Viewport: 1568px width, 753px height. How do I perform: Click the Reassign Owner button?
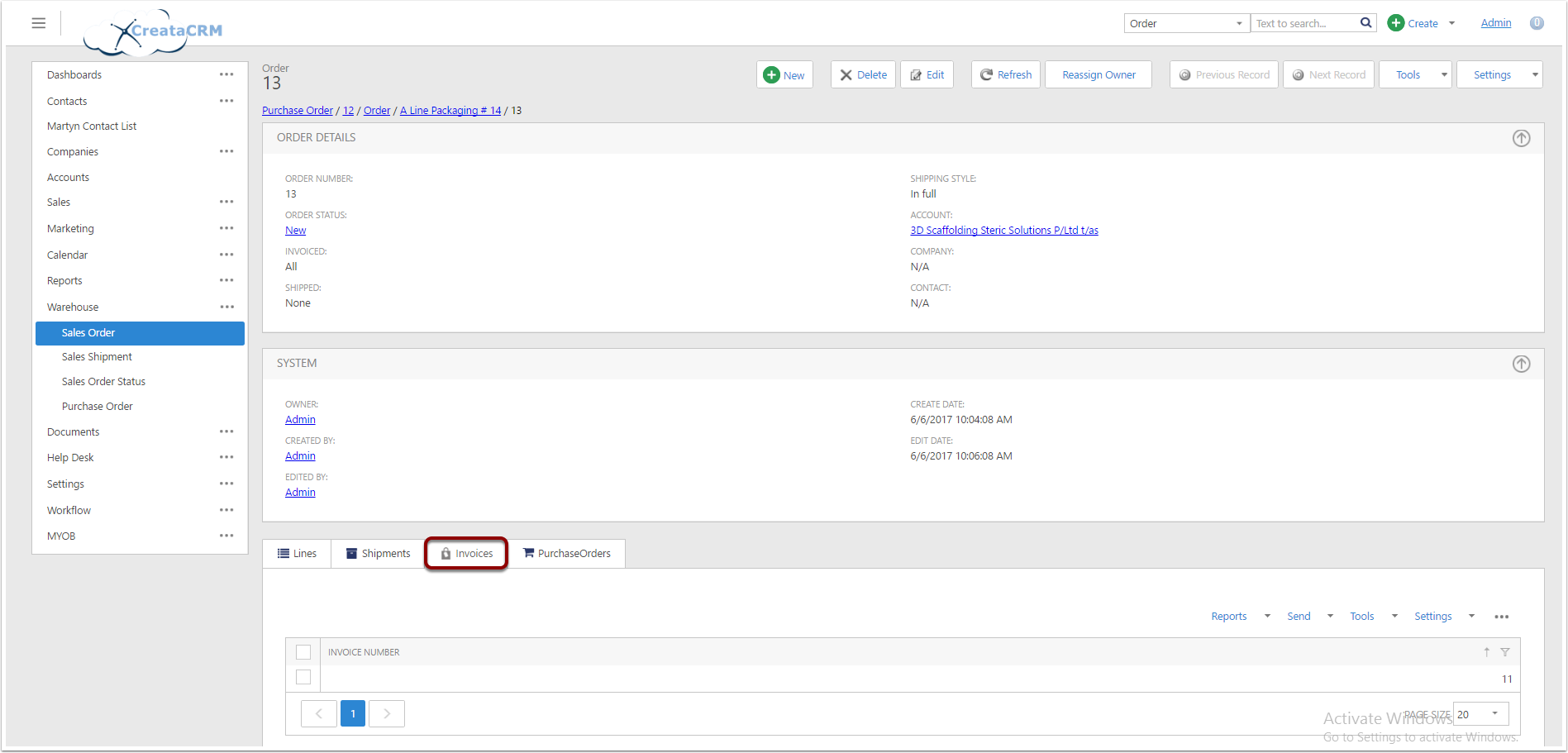pos(1099,74)
